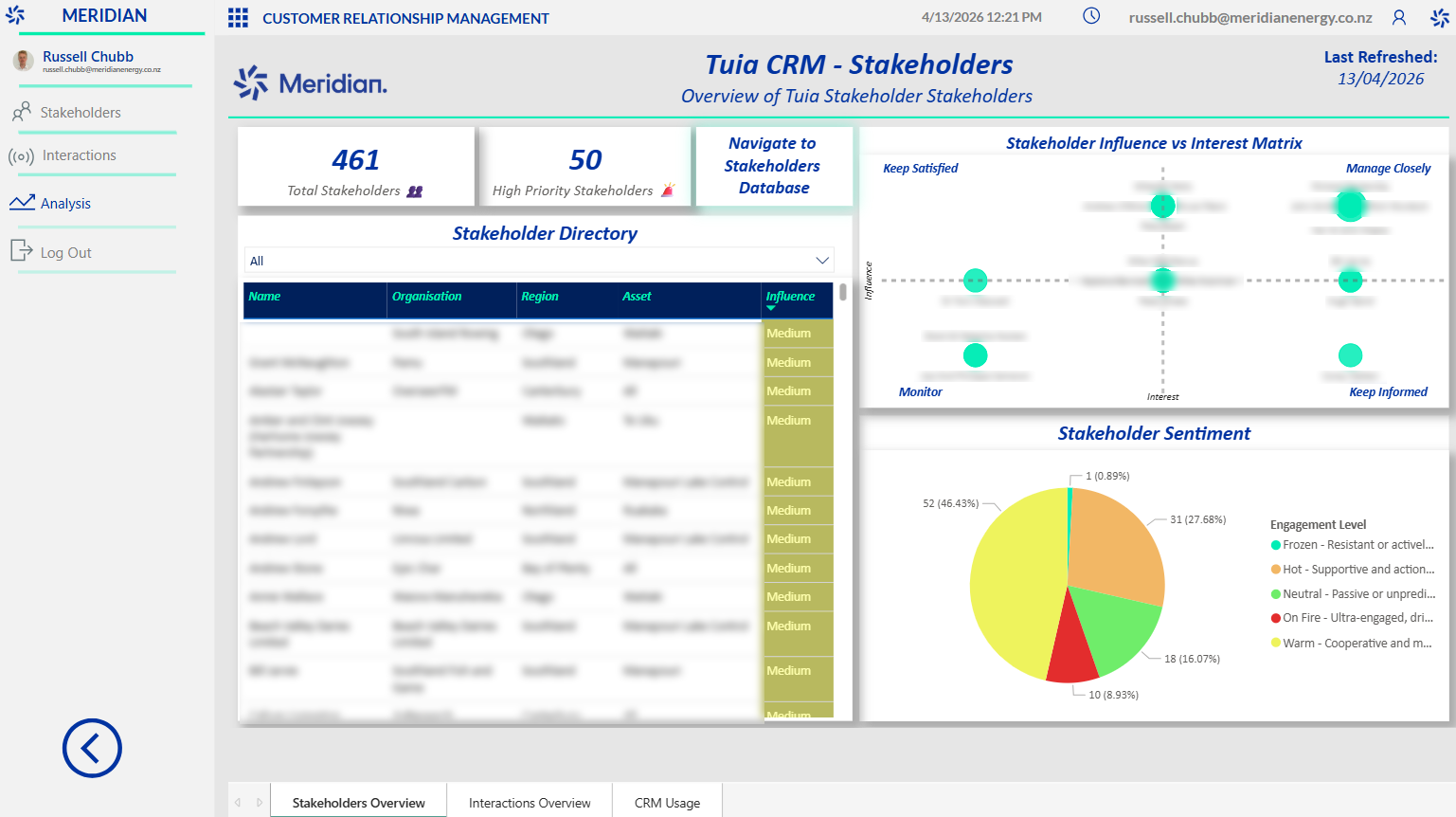The height and width of the screenshot is (817, 1456).
Task: Sort the directory by the Organisation column
Action: point(427,297)
